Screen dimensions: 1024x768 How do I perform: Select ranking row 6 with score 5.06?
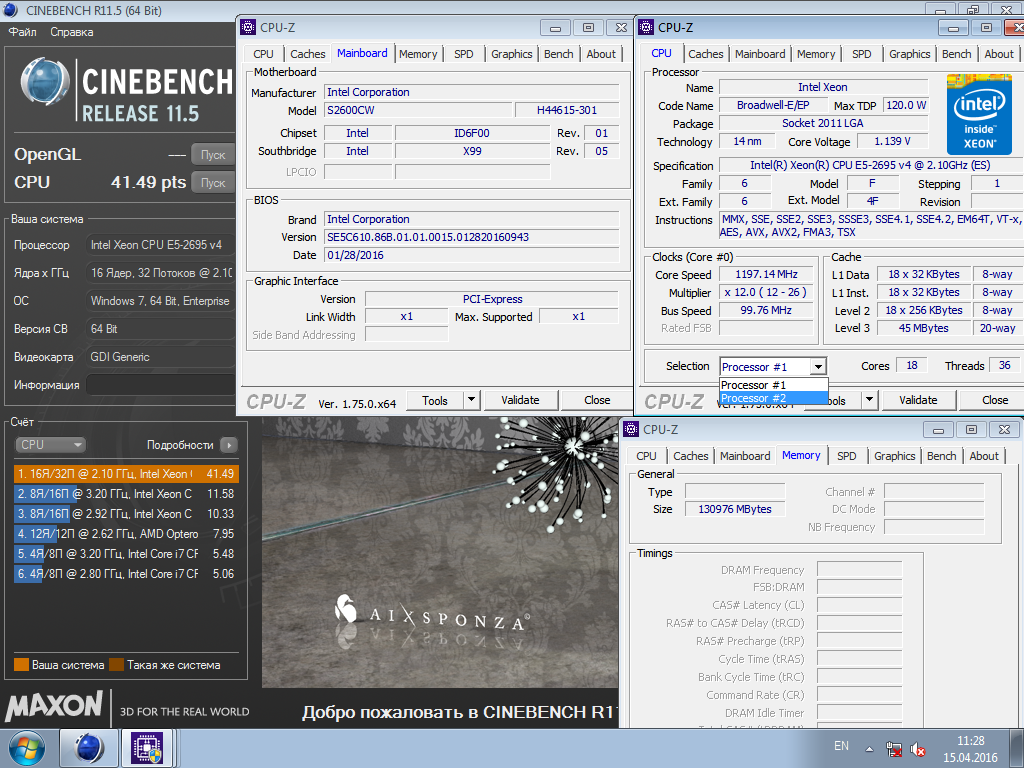coord(126,574)
